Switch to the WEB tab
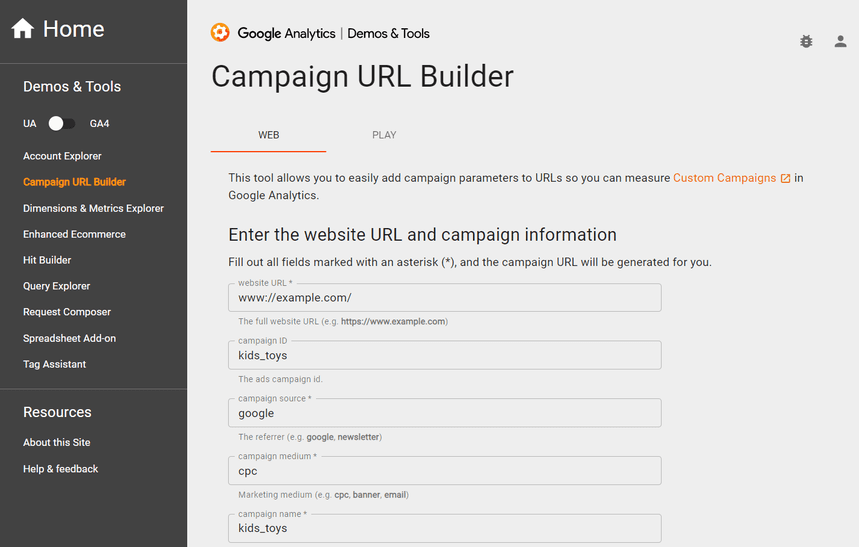 [269, 135]
